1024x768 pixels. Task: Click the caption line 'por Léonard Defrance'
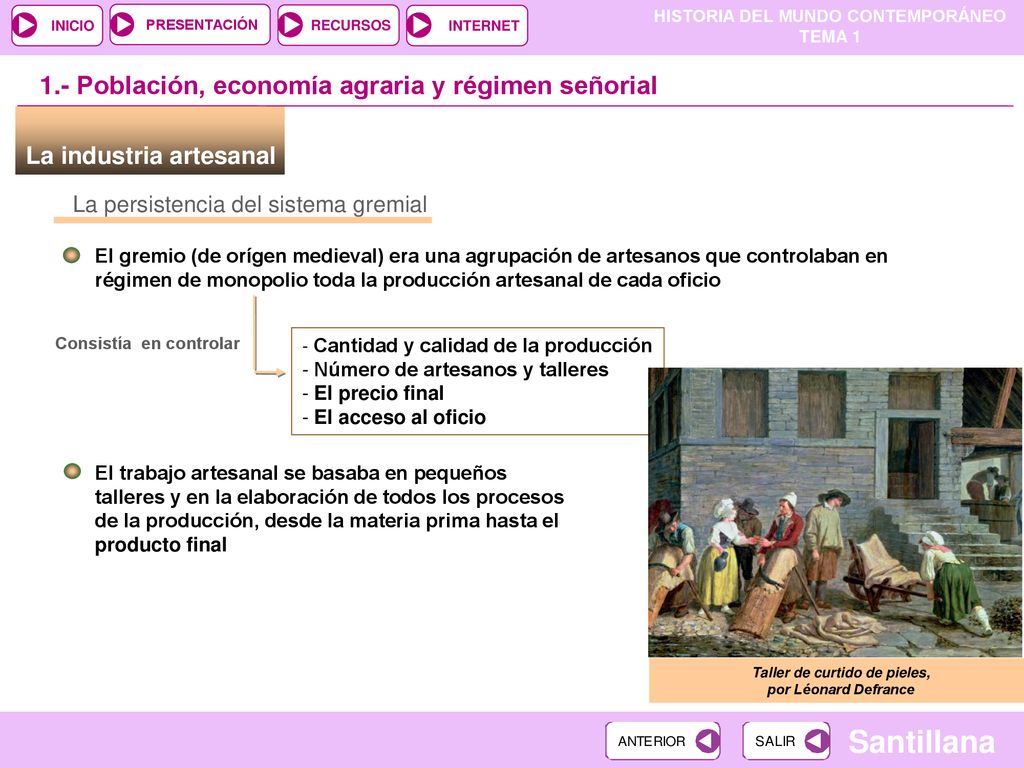(x=841, y=690)
